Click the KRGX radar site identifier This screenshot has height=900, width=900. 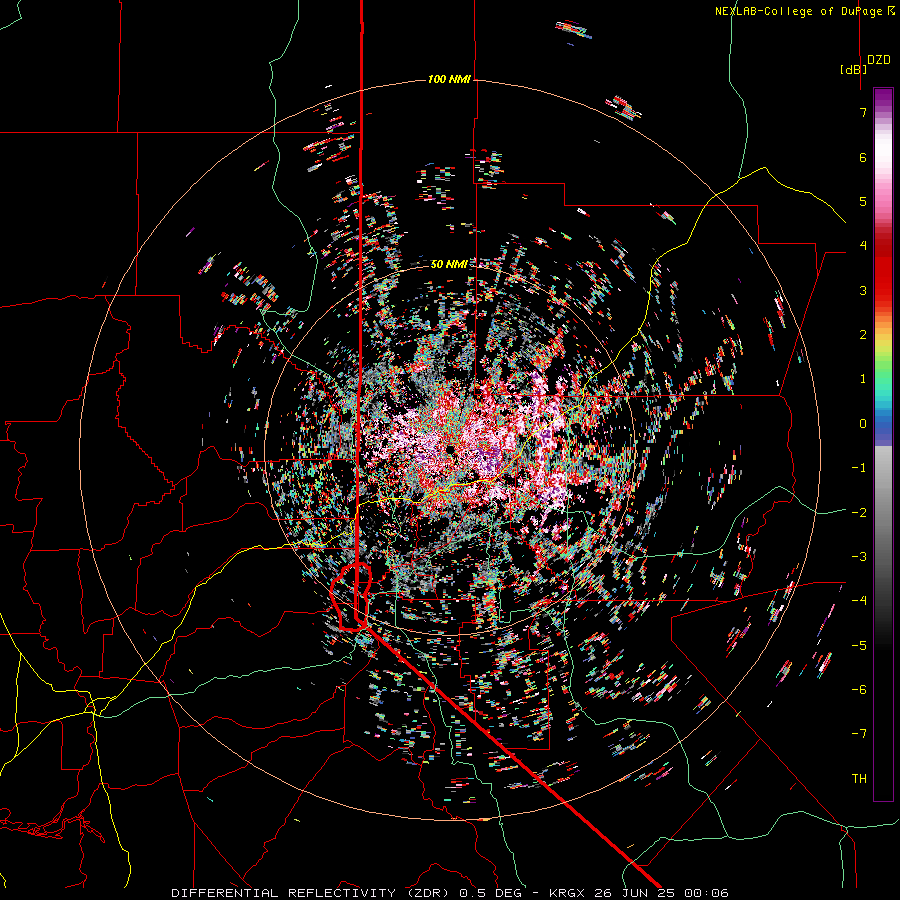568,893
